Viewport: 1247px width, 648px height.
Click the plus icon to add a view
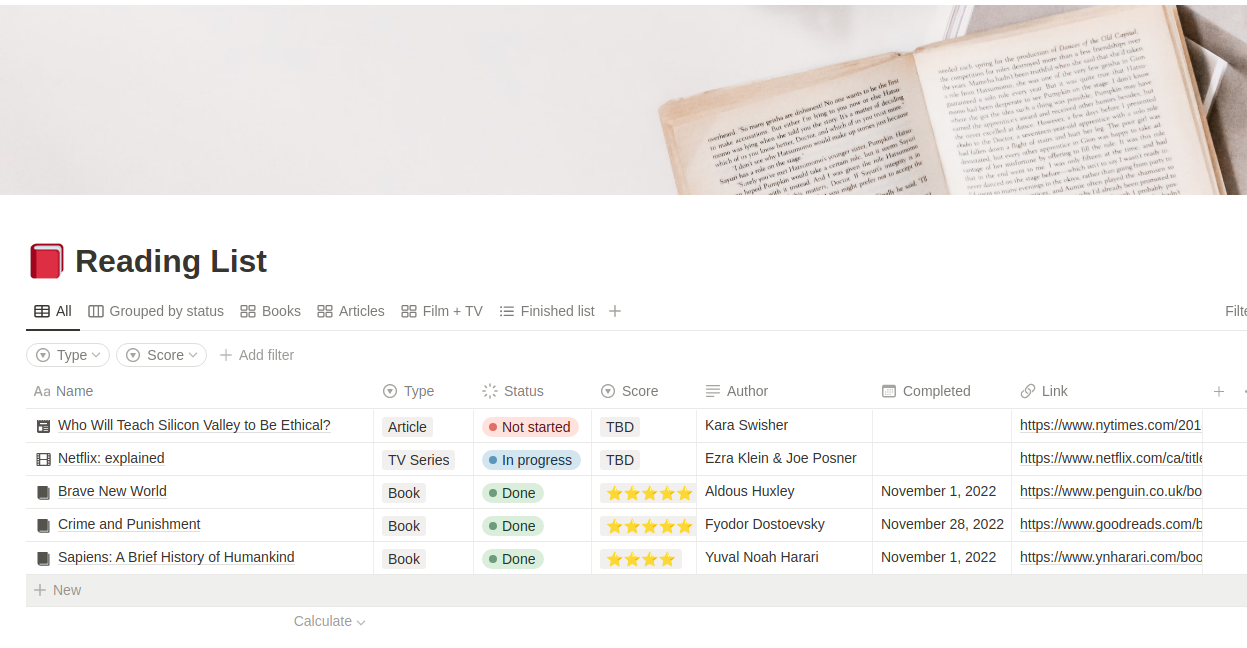pos(615,311)
